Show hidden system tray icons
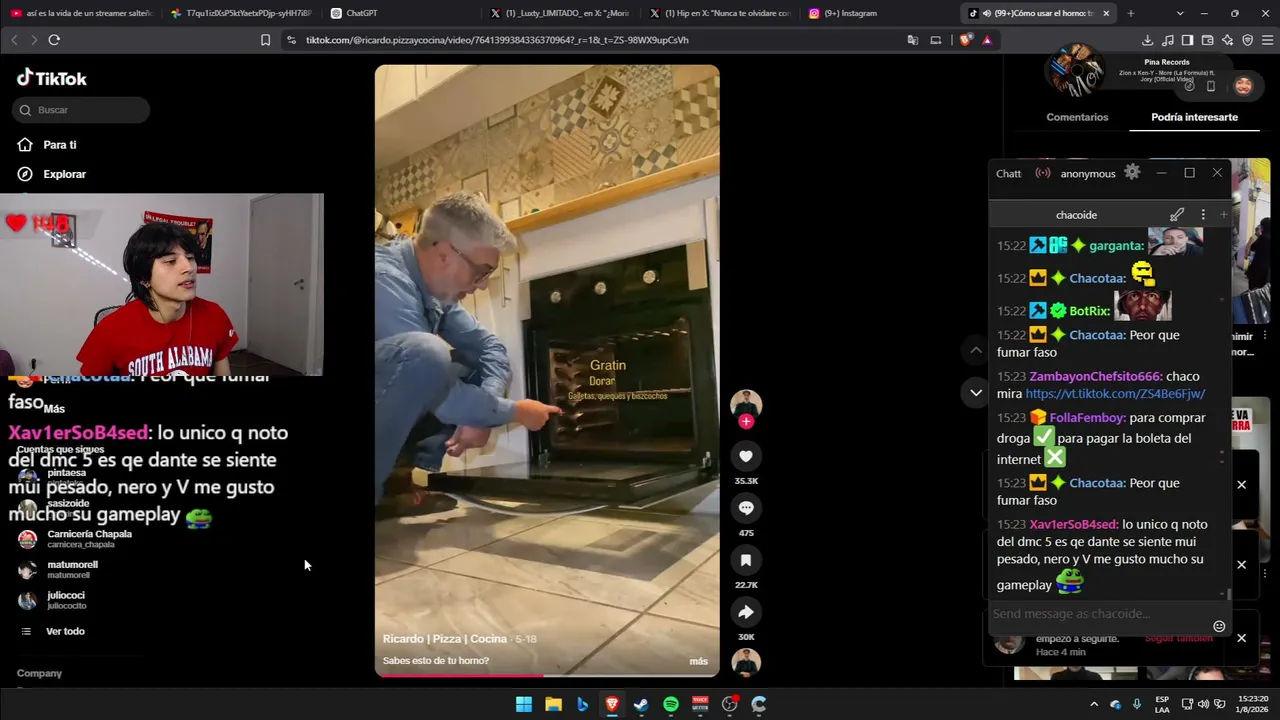1280x720 pixels. tap(1094, 704)
